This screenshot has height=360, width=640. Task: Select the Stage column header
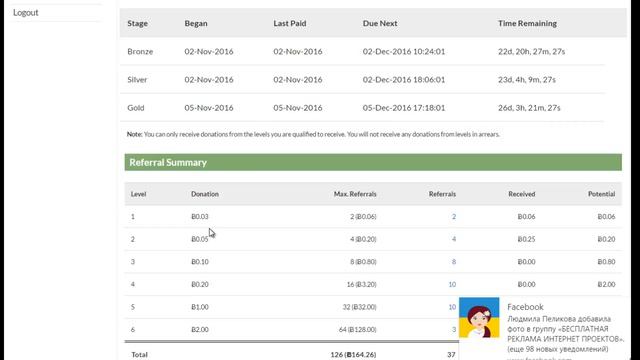(x=138, y=23)
